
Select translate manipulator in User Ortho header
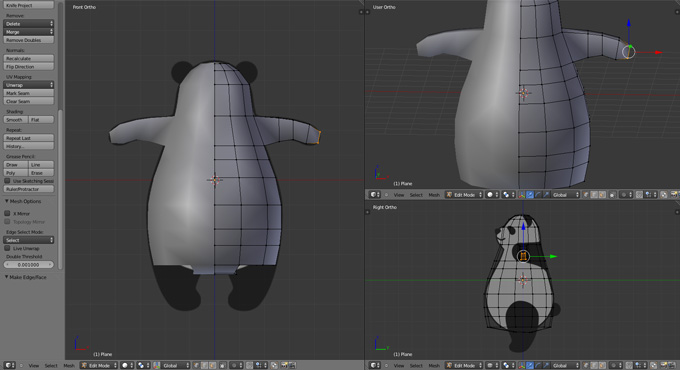point(530,195)
